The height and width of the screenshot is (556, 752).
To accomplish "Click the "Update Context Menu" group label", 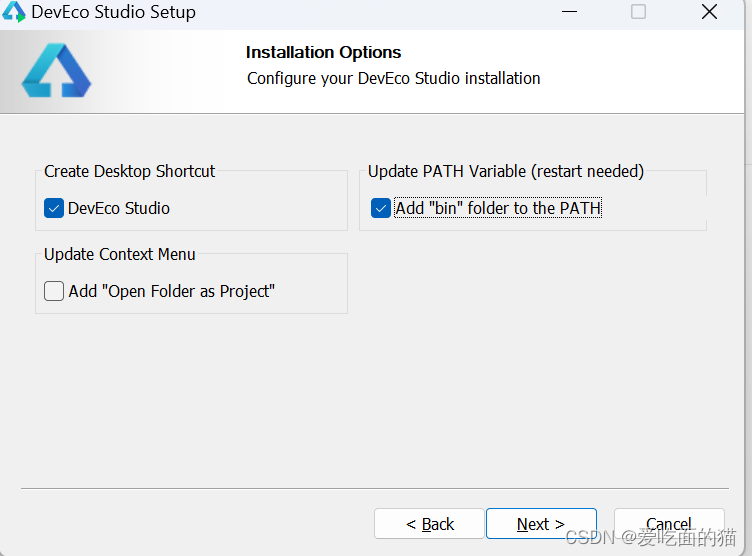I will (x=120, y=254).
